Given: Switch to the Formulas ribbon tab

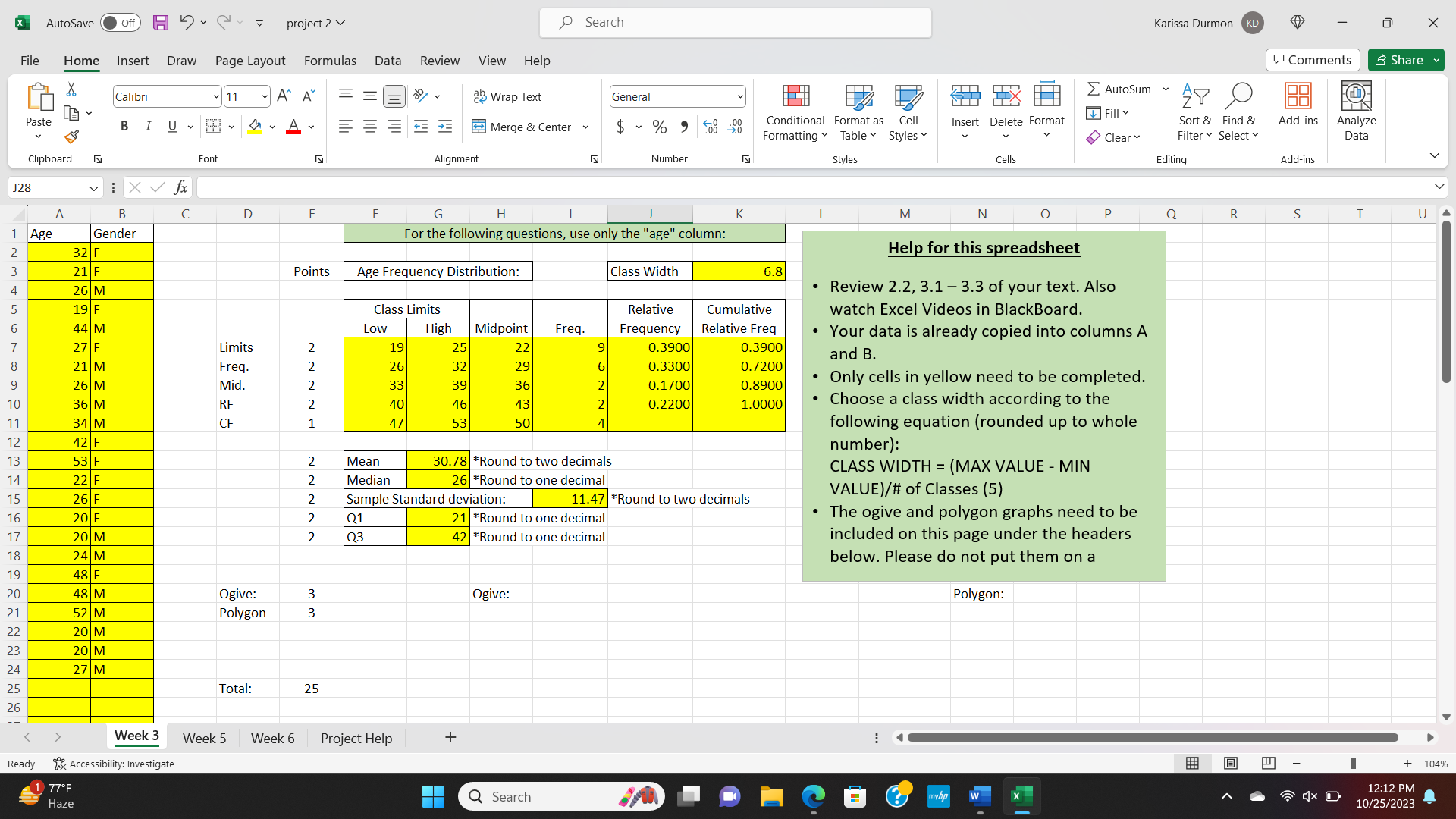Looking at the screenshot, I should point(330,61).
